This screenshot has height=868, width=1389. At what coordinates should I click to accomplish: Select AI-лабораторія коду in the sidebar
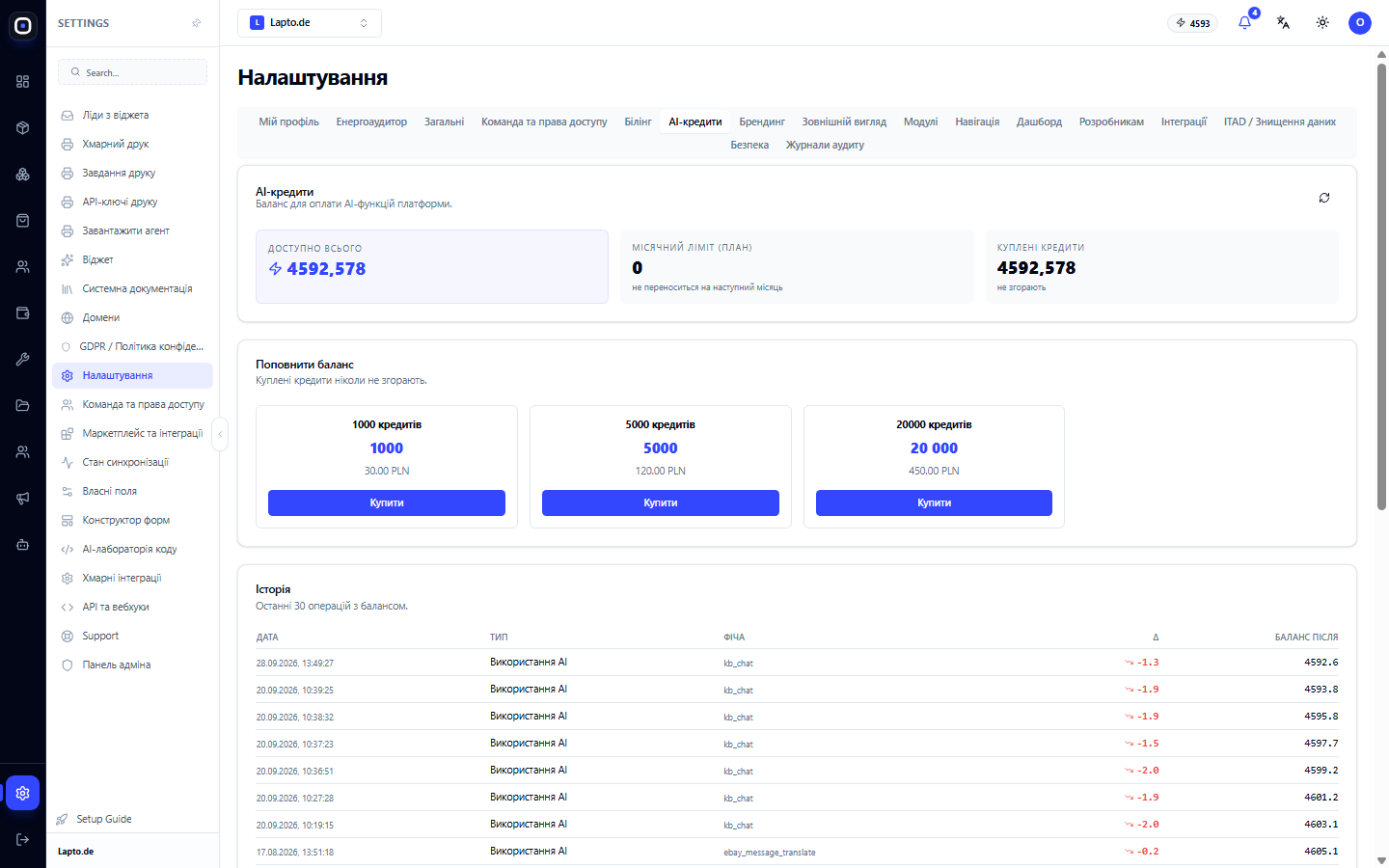[x=133, y=549]
